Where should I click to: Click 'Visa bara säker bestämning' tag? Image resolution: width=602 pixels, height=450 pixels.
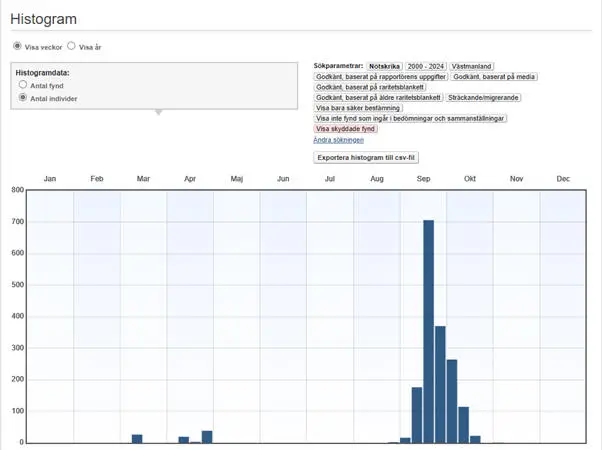358,108
